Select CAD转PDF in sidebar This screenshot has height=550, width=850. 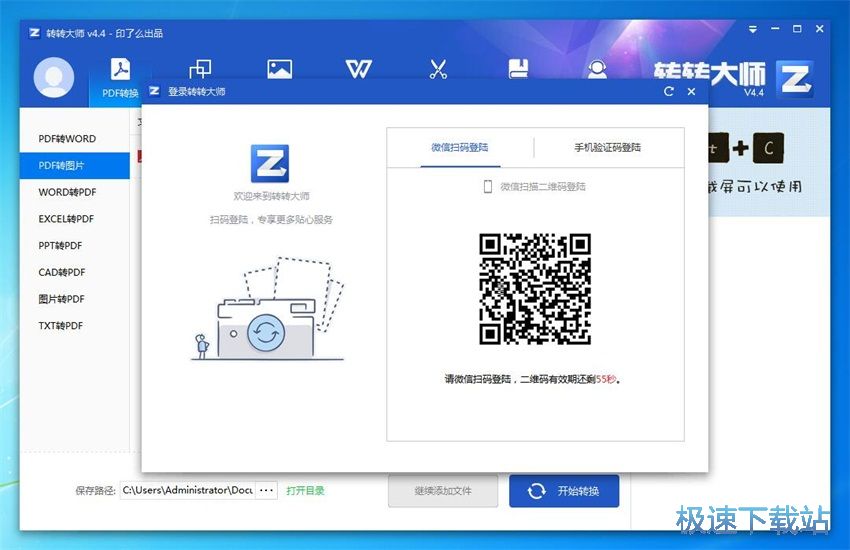pyautogui.click(x=75, y=272)
